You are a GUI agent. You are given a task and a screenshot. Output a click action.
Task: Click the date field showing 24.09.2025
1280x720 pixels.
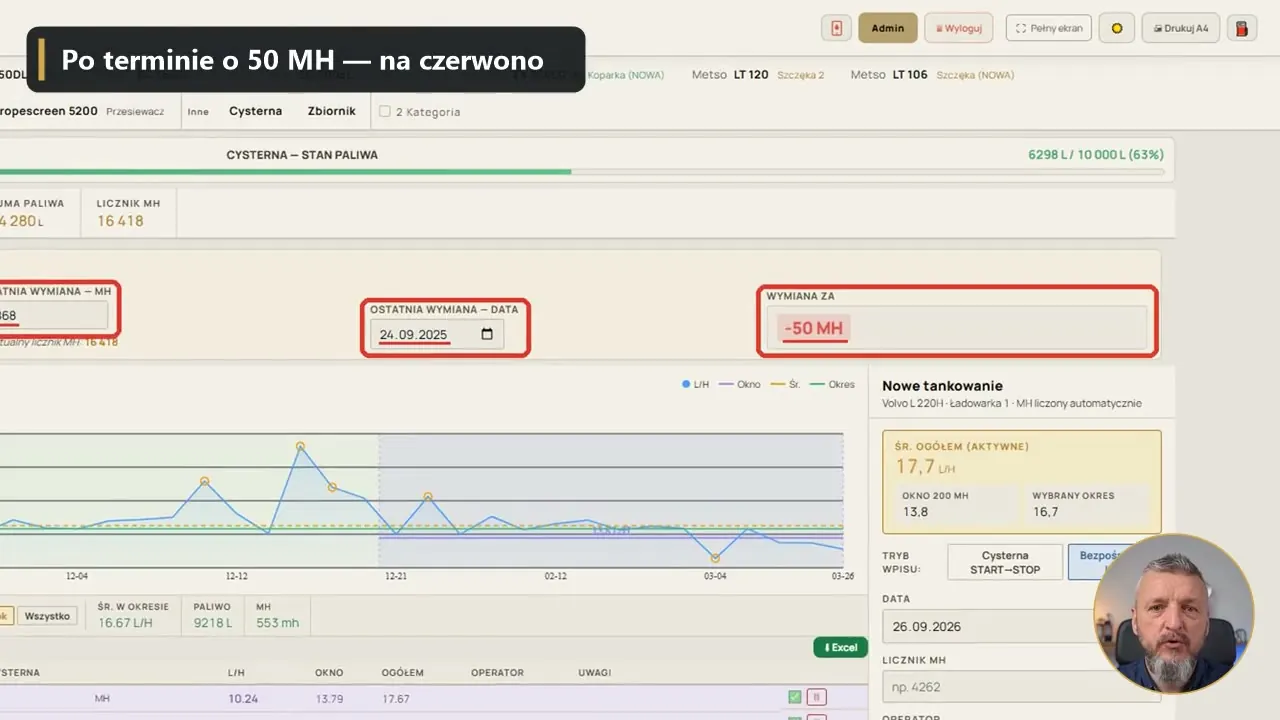436,334
